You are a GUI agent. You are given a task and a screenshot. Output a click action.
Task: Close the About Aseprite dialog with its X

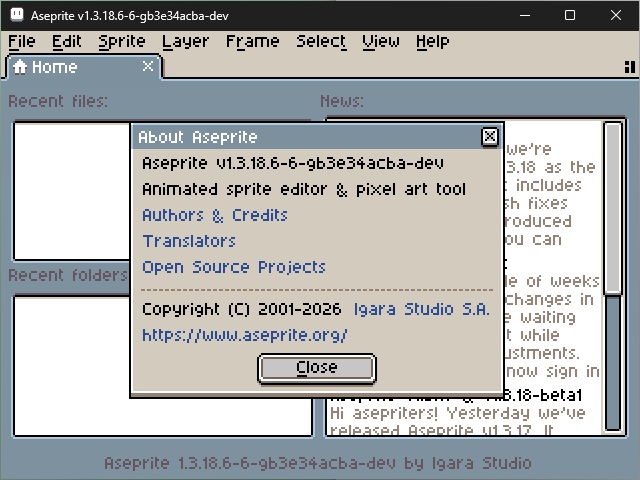tap(490, 137)
